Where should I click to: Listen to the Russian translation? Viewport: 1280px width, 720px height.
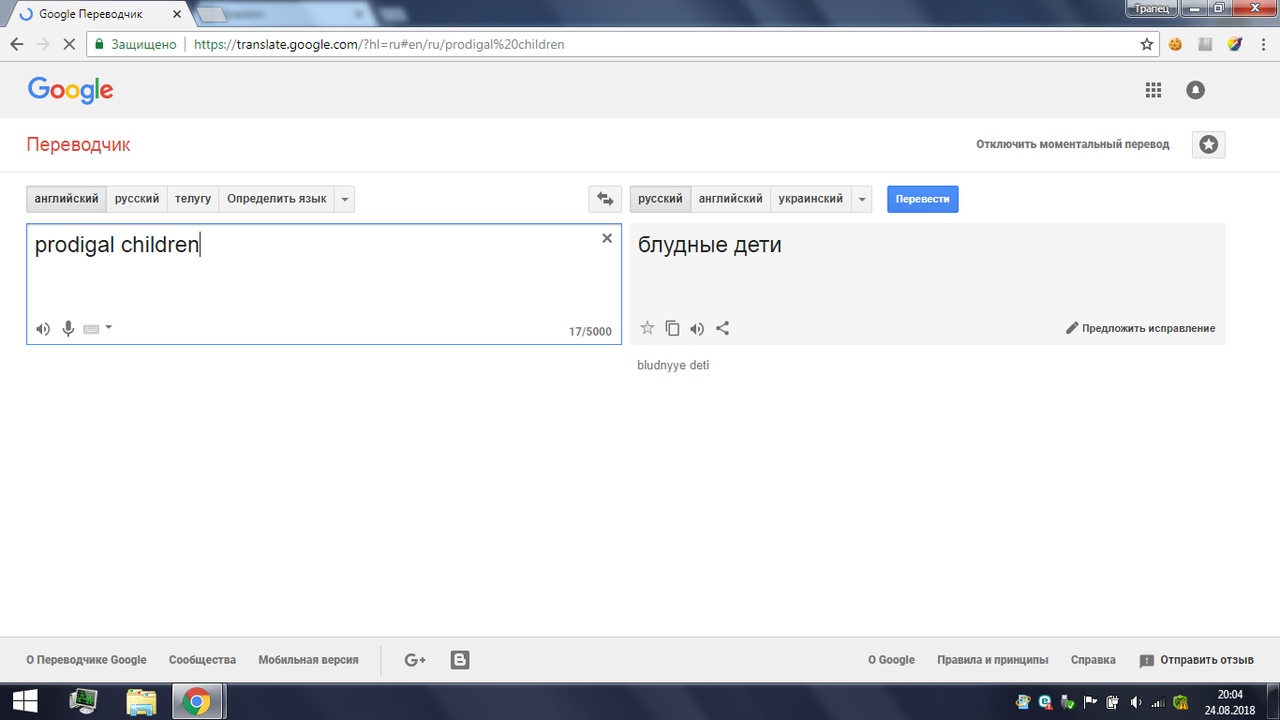(697, 328)
